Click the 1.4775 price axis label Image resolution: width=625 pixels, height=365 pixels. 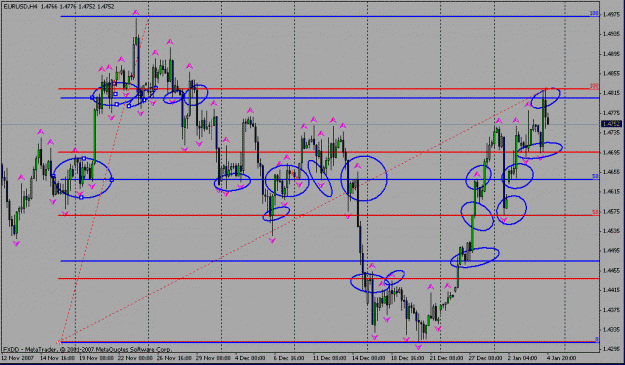[611, 113]
